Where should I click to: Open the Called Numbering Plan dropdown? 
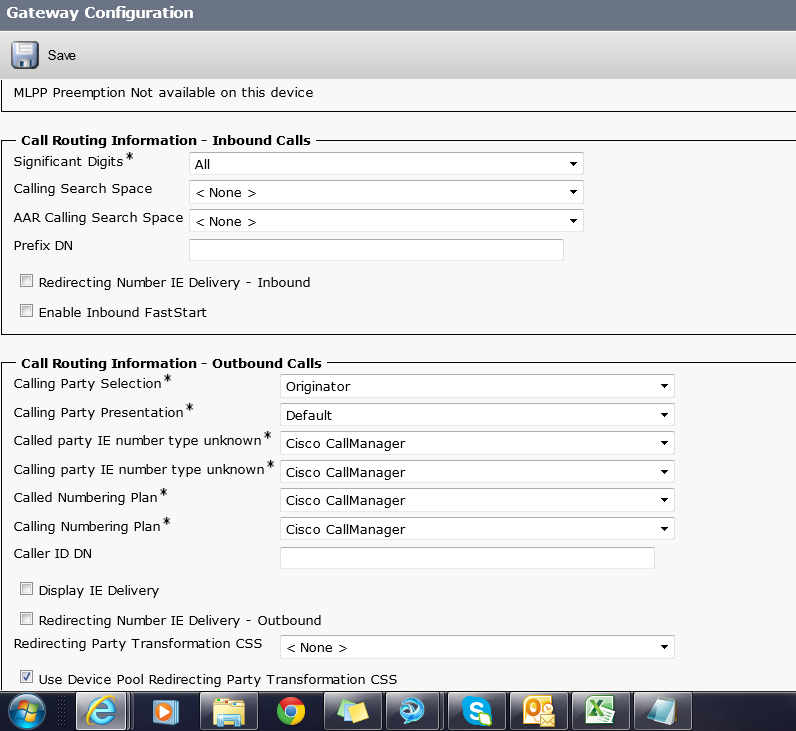(477, 500)
